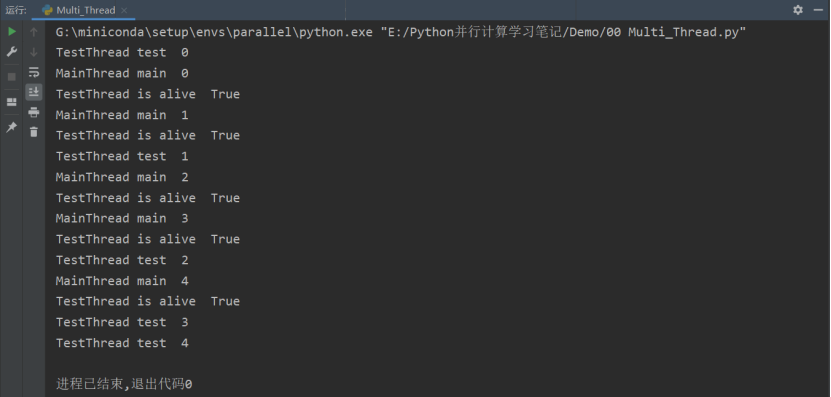The image size is (831, 397).
Task: Hide the Run tool window with minus icon
Action: coord(819,10)
